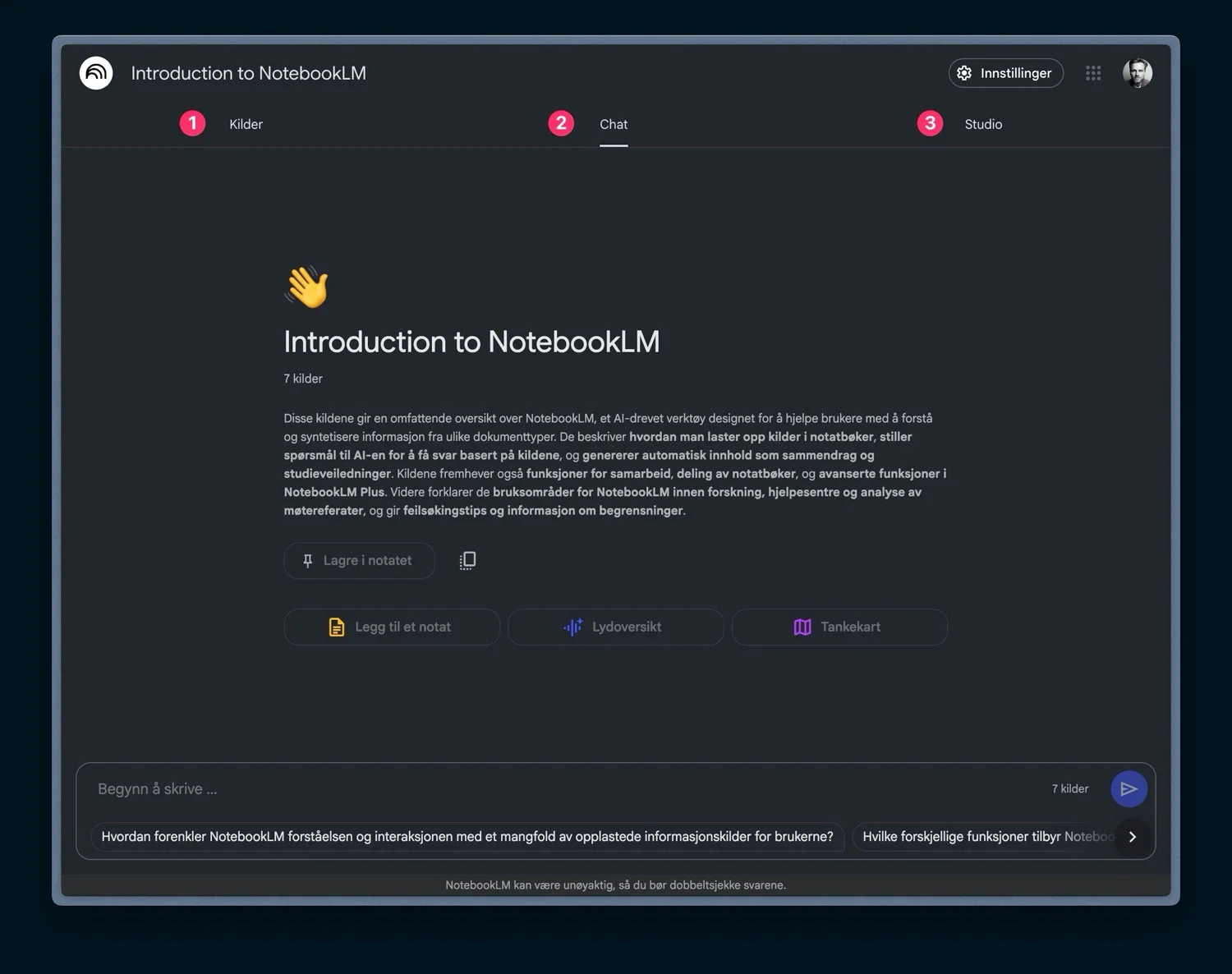Create a Tankekart mind map

[x=839, y=627]
